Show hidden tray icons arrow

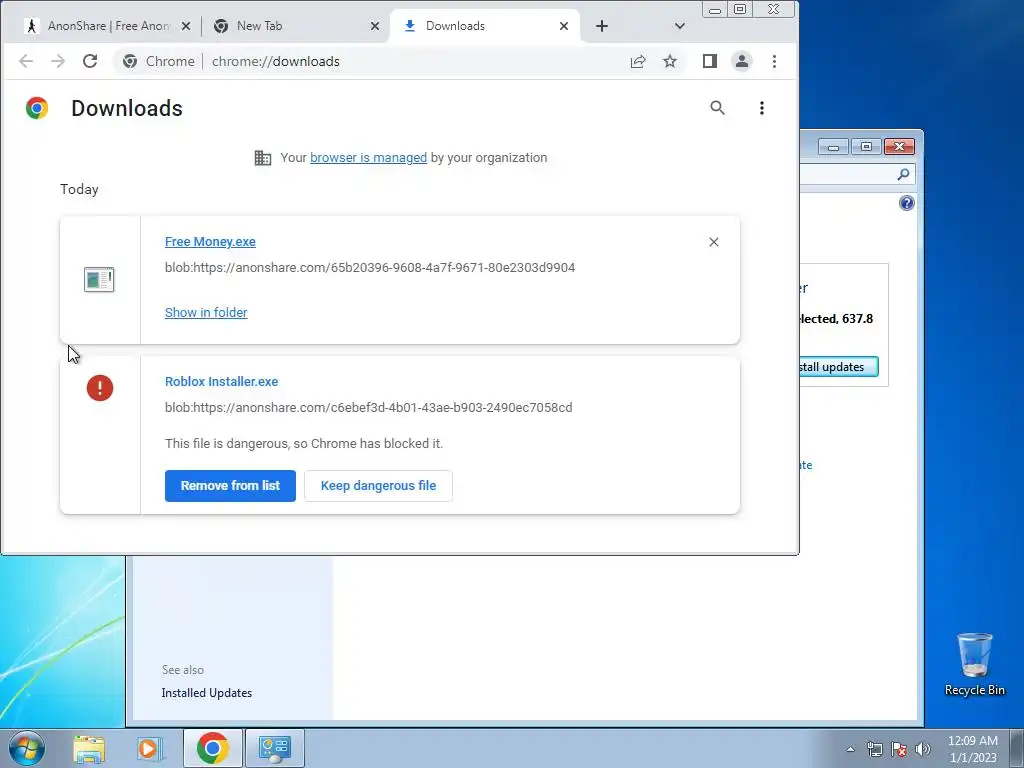(x=850, y=749)
